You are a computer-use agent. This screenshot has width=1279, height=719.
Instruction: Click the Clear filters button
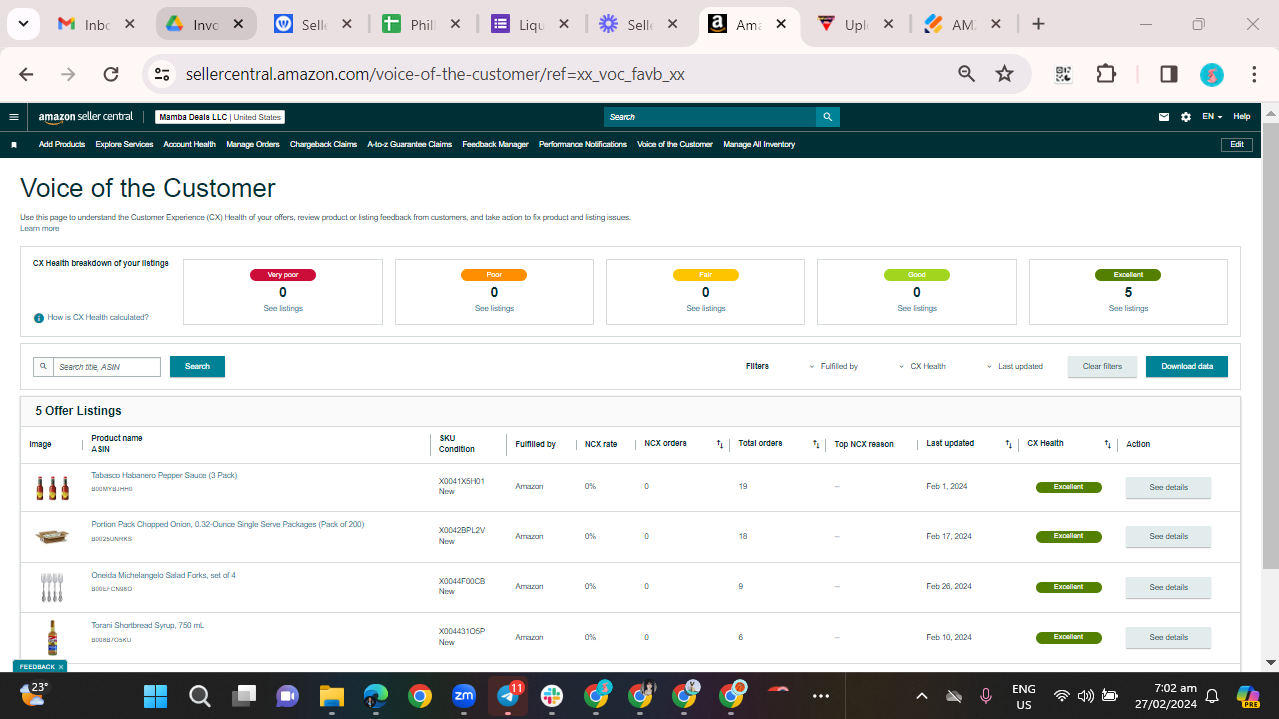pyautogui.click(x=1102, y=367)
